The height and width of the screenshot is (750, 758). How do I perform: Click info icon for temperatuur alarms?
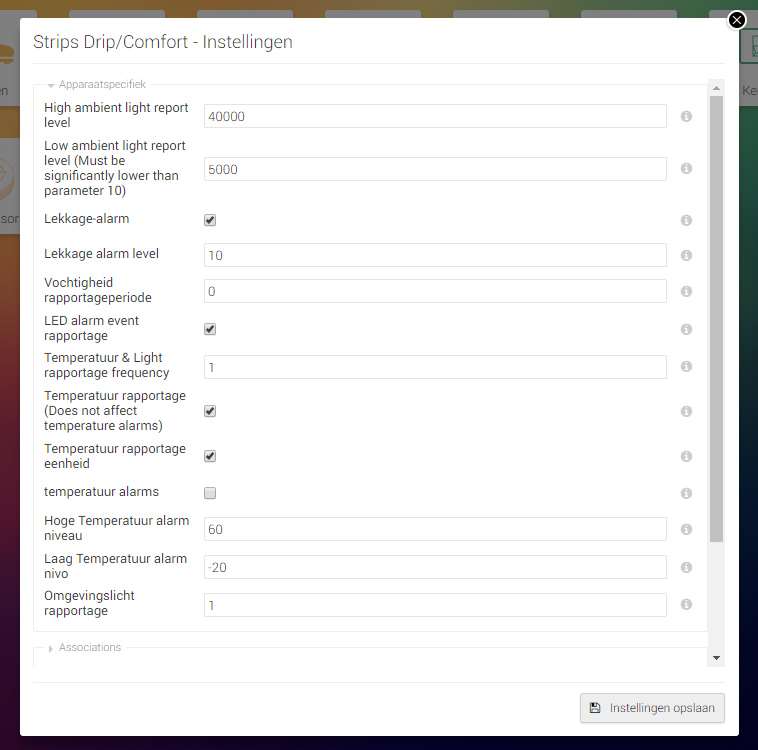(x=686, y=493)
